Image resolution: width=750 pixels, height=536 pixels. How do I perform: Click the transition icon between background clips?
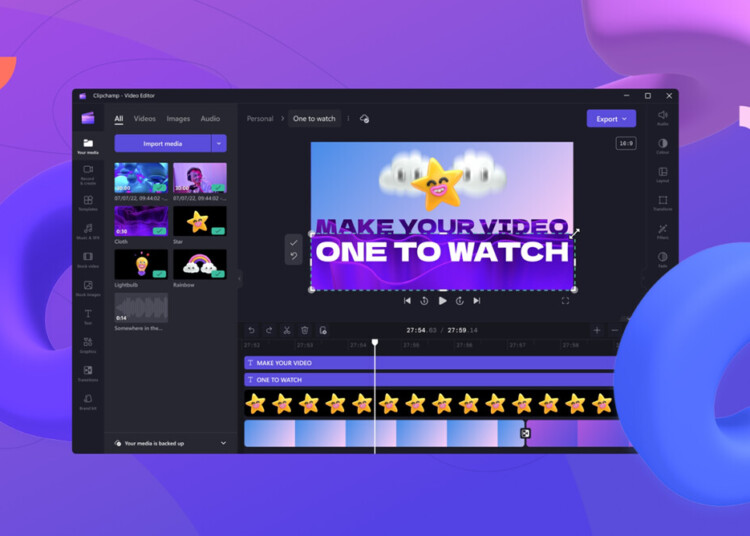coord(525,433)
